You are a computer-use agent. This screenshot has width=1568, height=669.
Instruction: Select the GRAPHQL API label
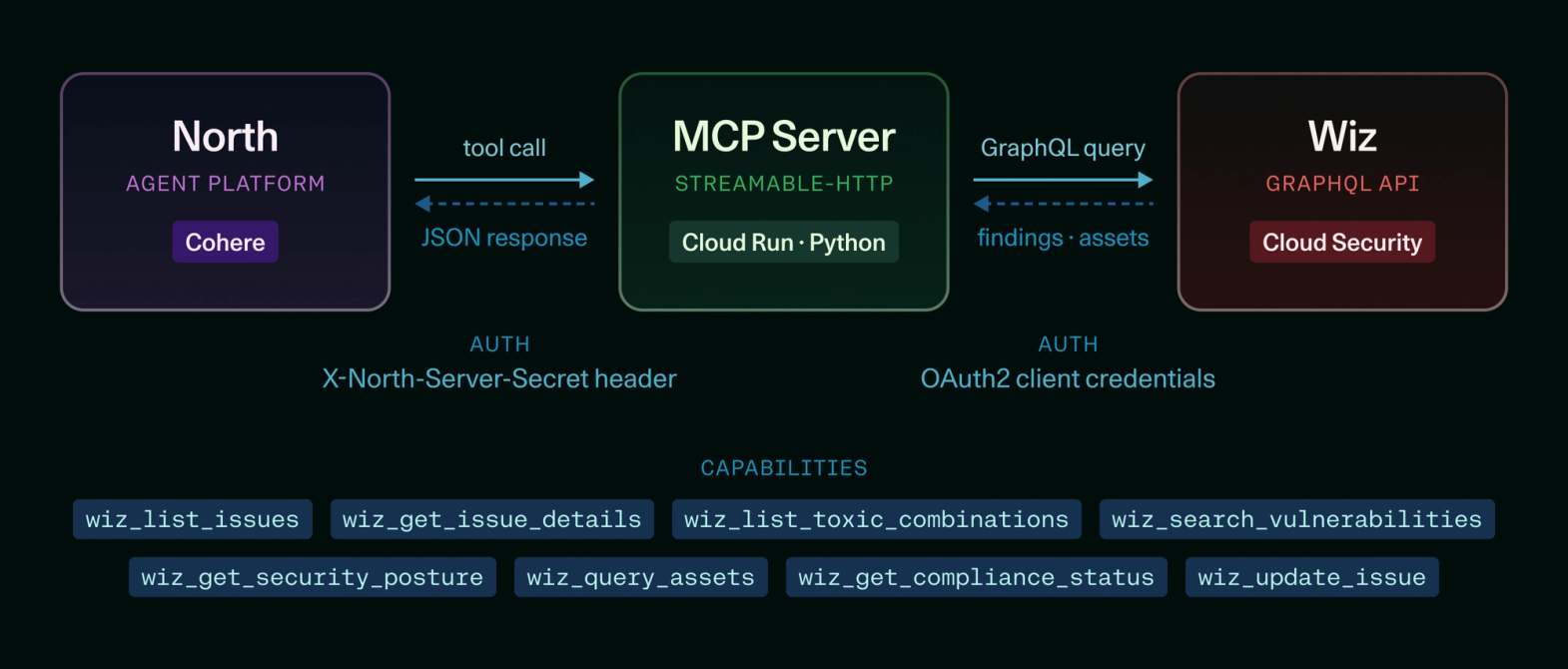pos(1342,184)
